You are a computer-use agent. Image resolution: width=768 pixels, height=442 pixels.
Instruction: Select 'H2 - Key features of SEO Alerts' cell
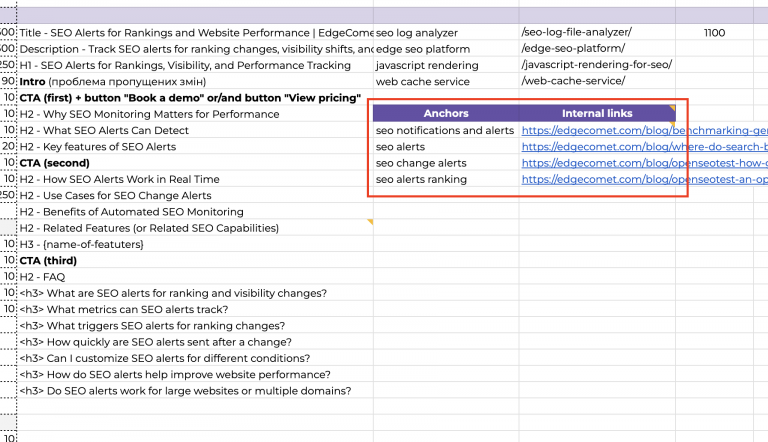195,147
